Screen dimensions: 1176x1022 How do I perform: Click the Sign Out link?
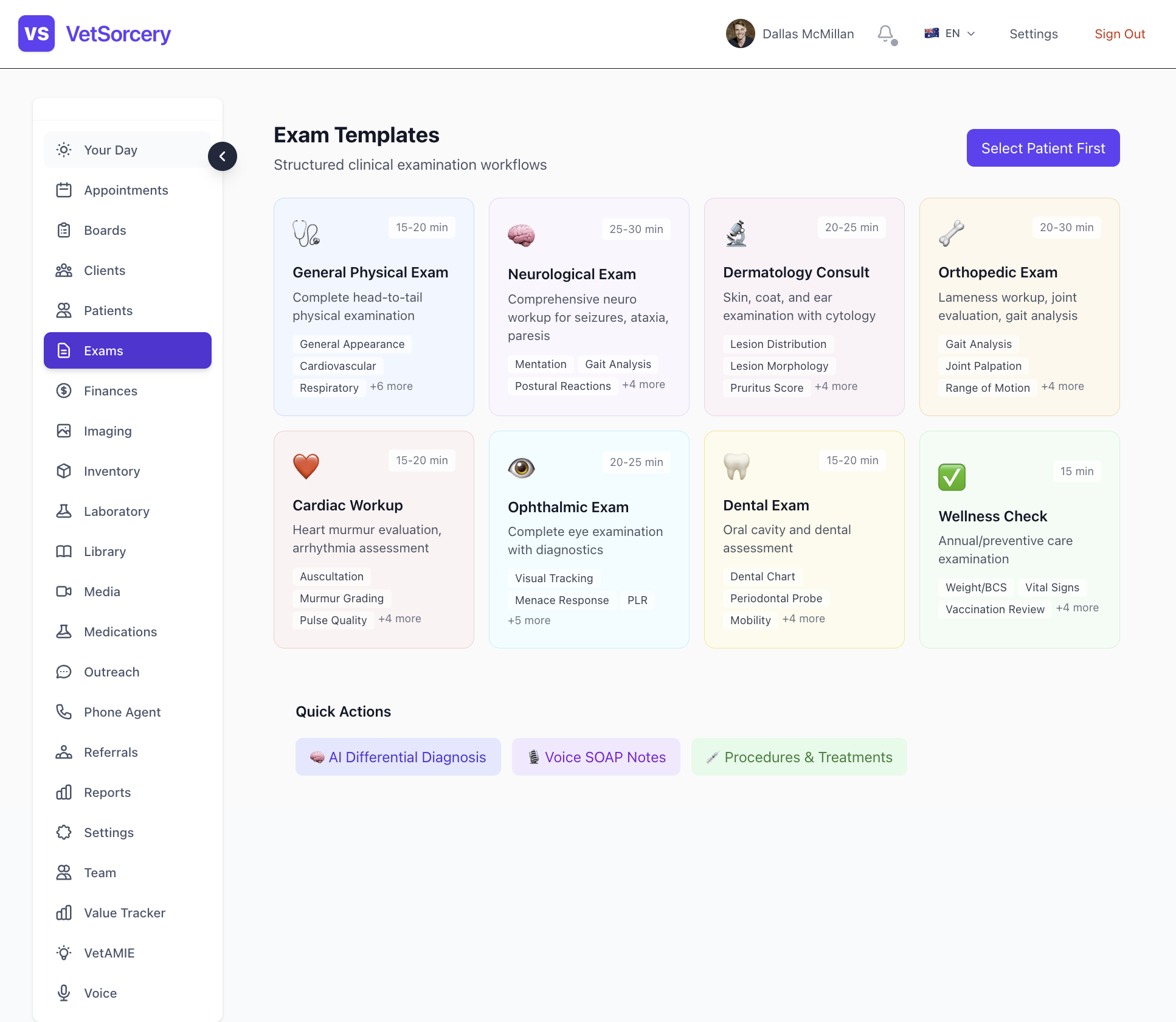click(x=1119, y=34)
